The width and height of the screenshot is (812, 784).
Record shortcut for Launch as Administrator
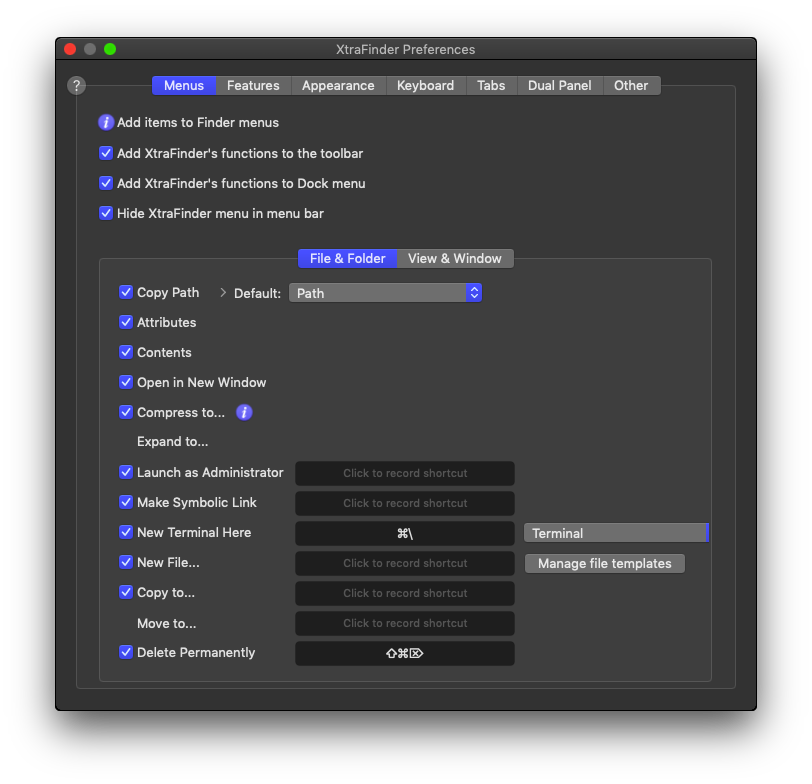(405, 473)
